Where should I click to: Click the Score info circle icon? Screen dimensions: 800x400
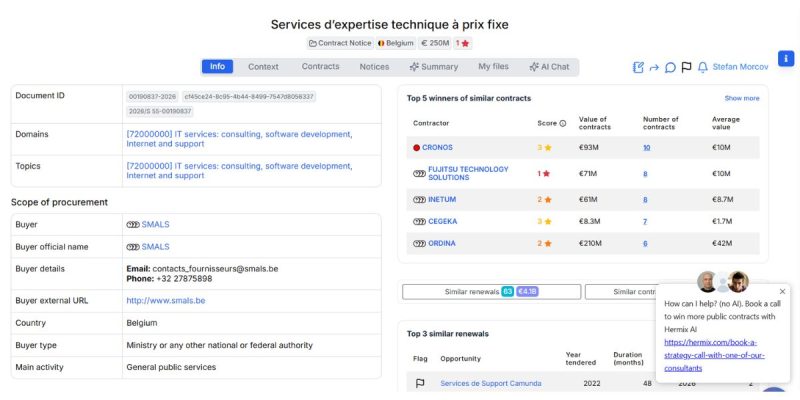tap(563, 123)
